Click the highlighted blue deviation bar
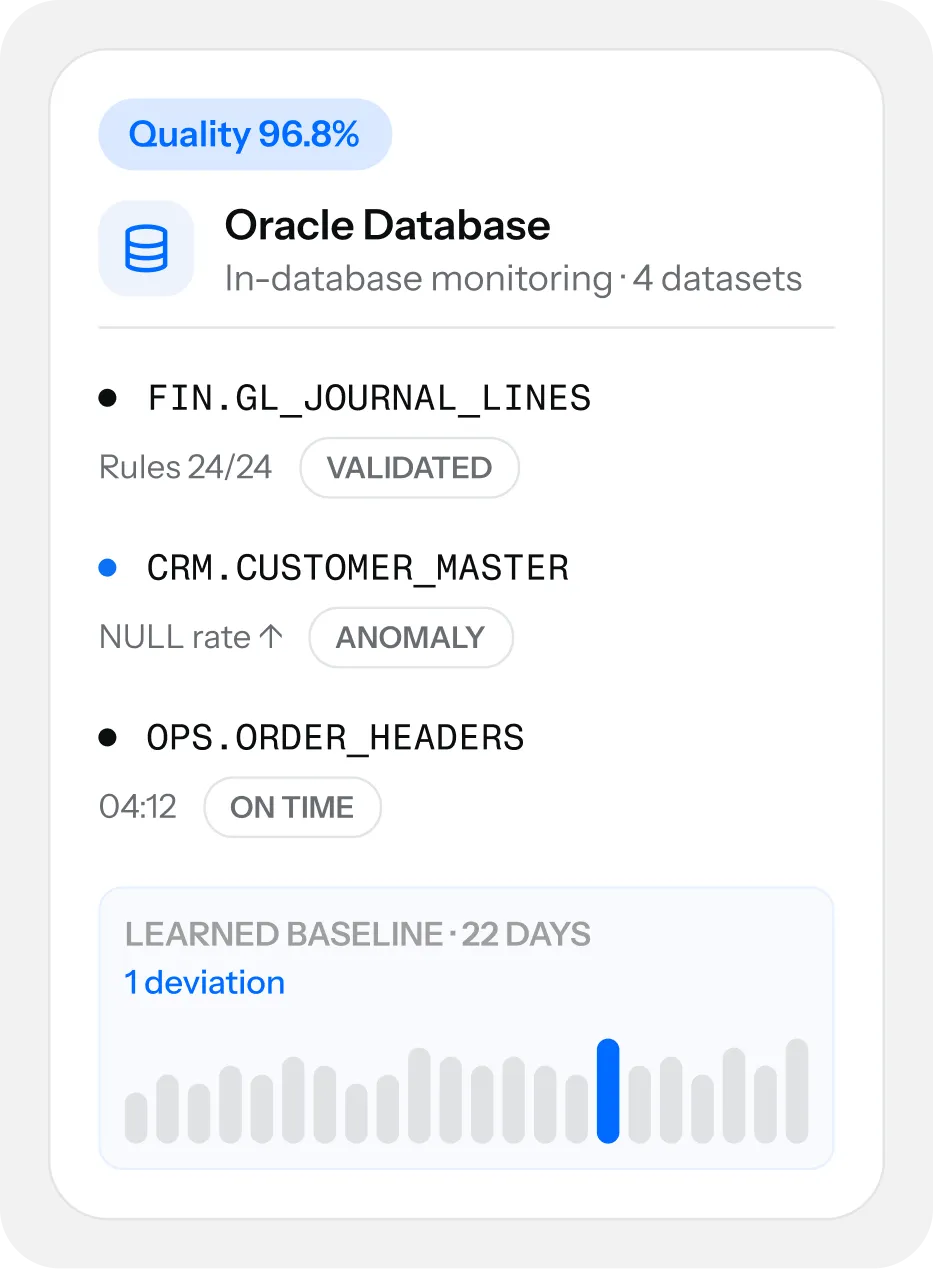The width and height of the screenshot is (933, 1269). [608, 1091]
